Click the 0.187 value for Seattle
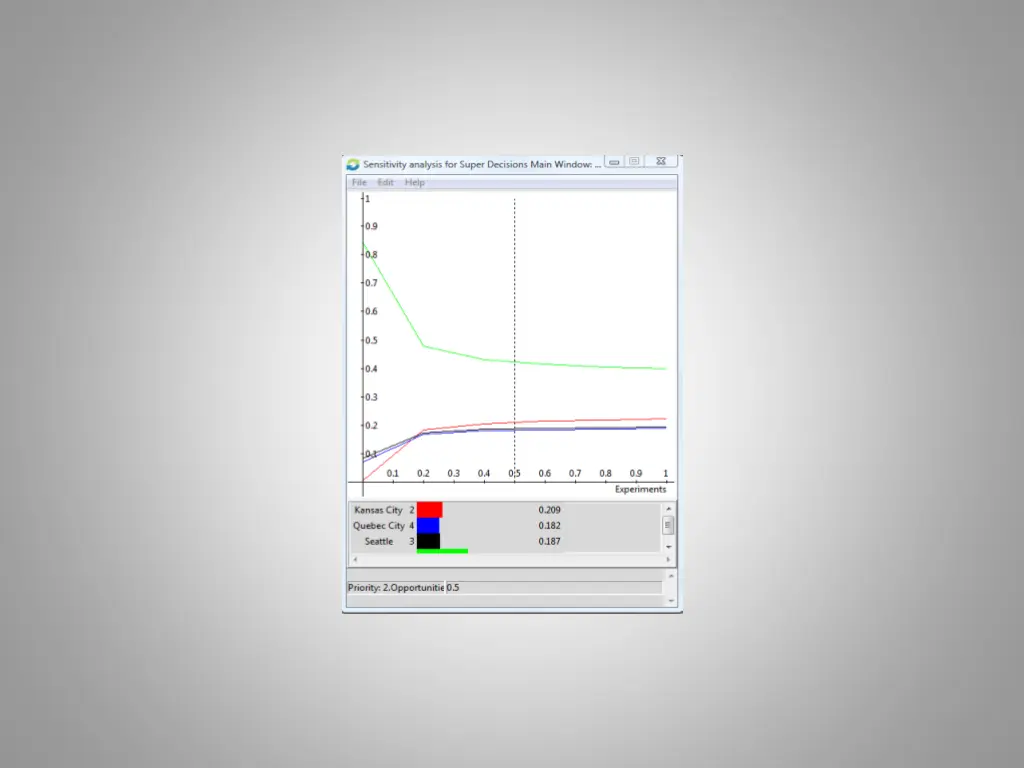Image resolution: width=1024 pixels, height=768 pixels. point(549,541)
